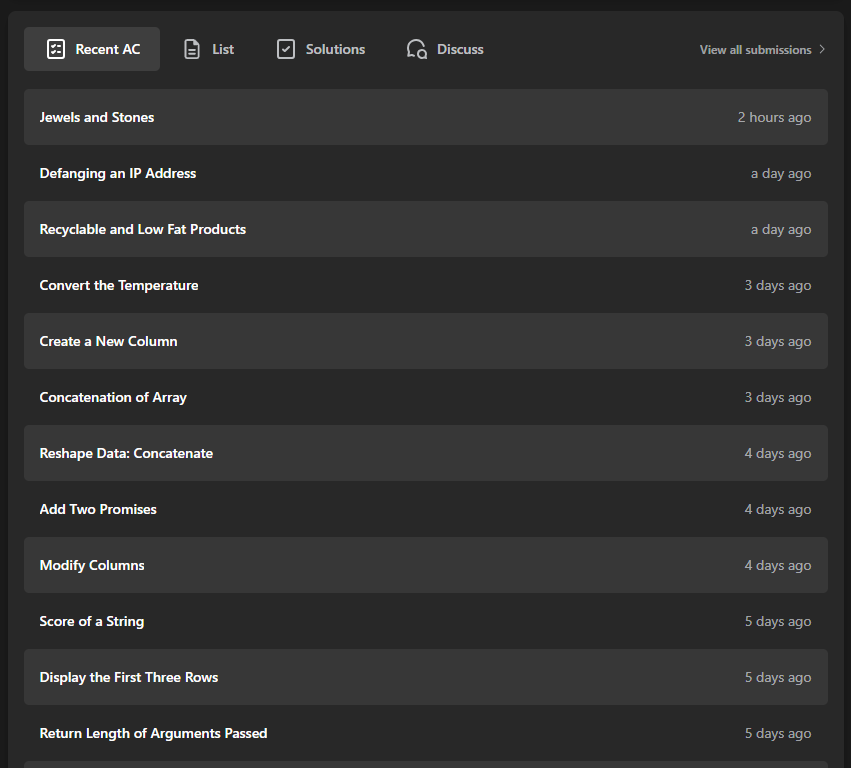Click the Solutions checkmark icon
The height and width of the screenshot is (768, 851).
coord(286,49)
